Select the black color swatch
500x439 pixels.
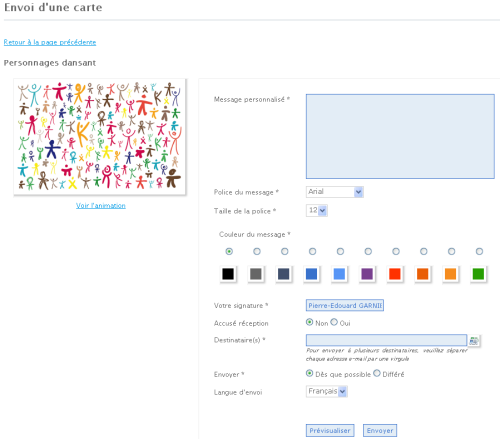pos(228,274)
